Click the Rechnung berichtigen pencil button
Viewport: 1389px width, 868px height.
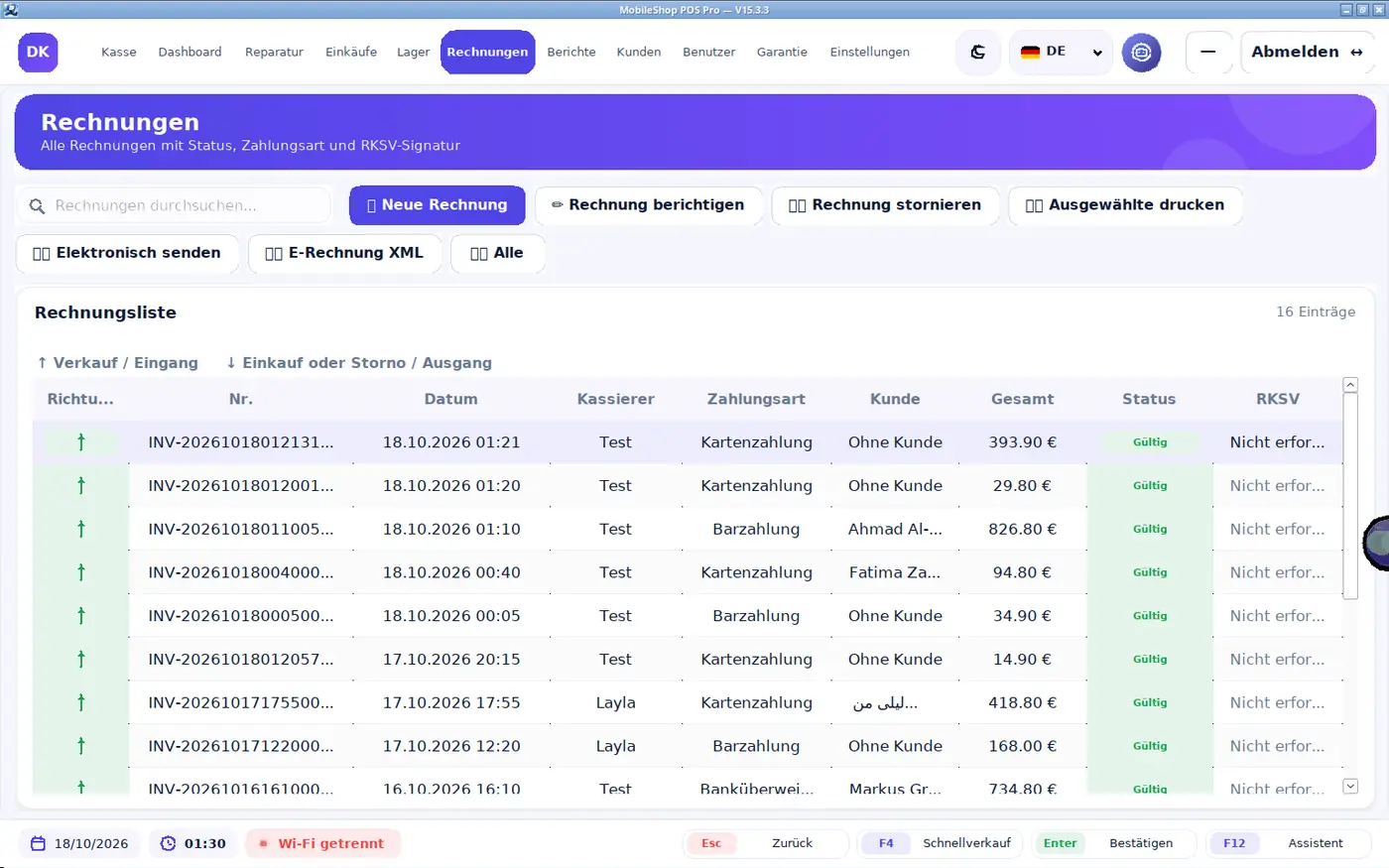648,205
